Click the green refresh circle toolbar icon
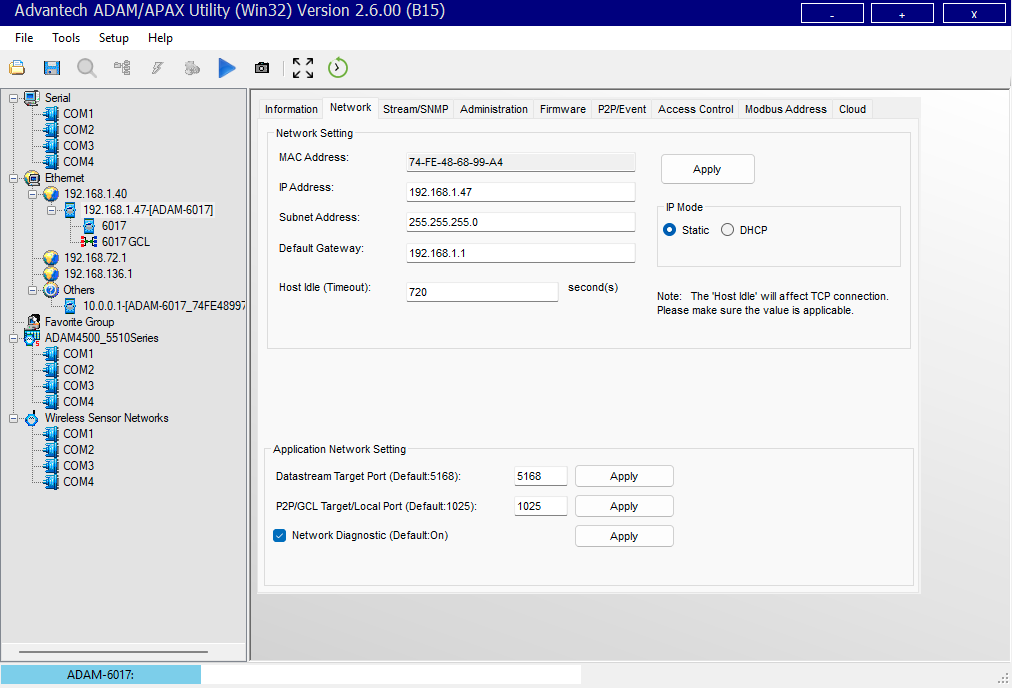The height and width of the screenshot is (688, 1012). coord(338,68)
